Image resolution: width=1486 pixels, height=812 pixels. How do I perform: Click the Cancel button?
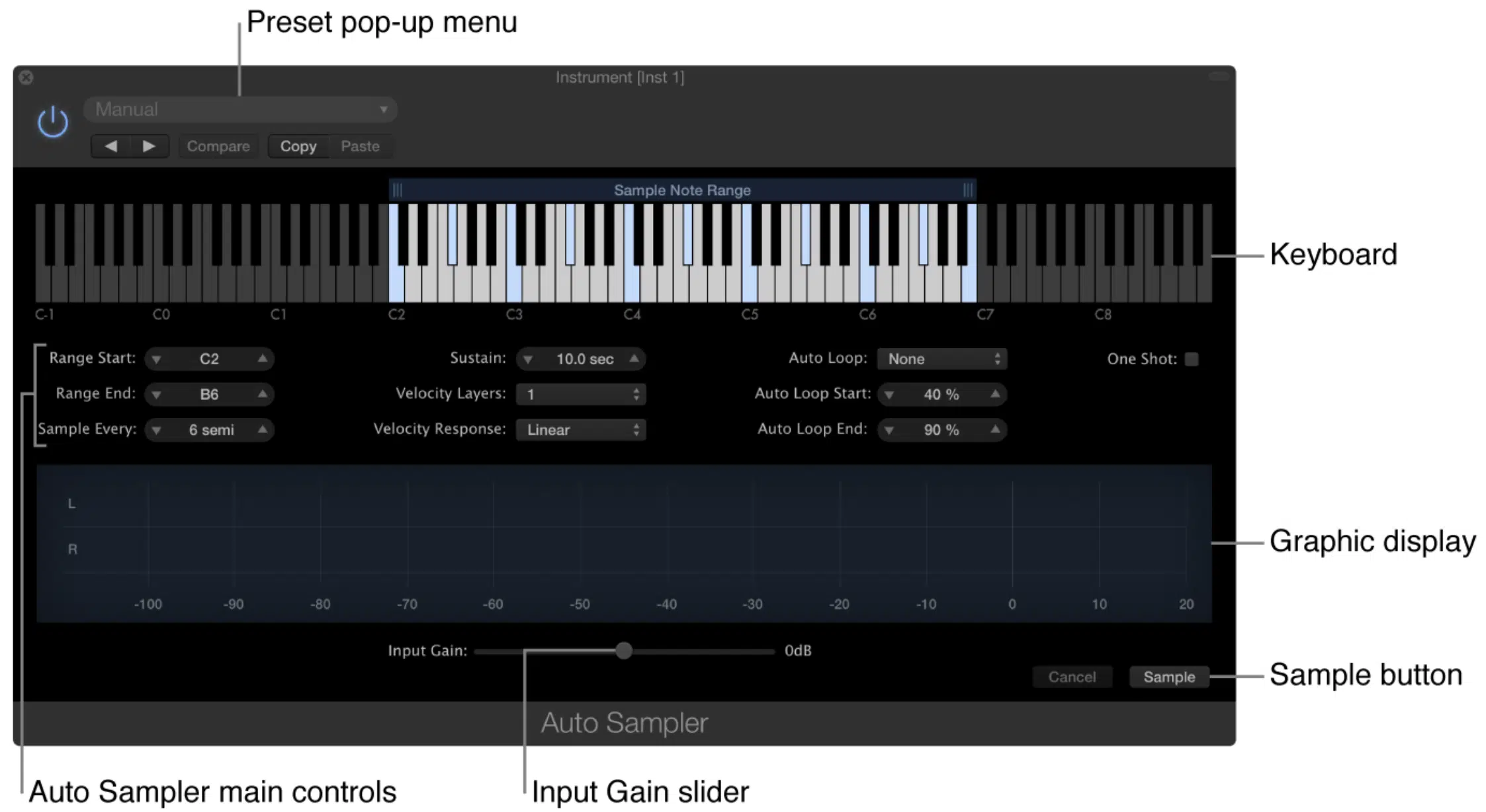1072,677
